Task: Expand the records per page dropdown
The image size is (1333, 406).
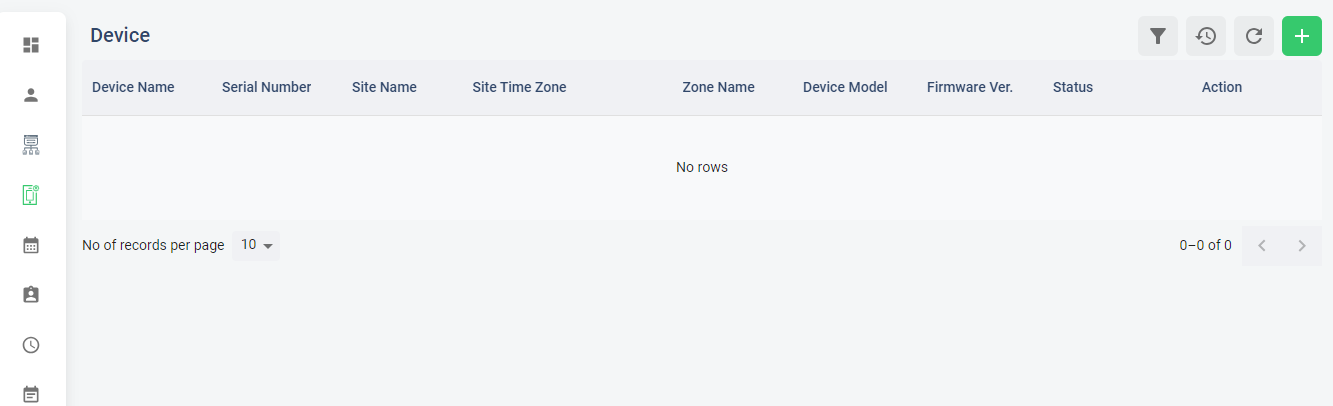Action: [x=256, y=245]
